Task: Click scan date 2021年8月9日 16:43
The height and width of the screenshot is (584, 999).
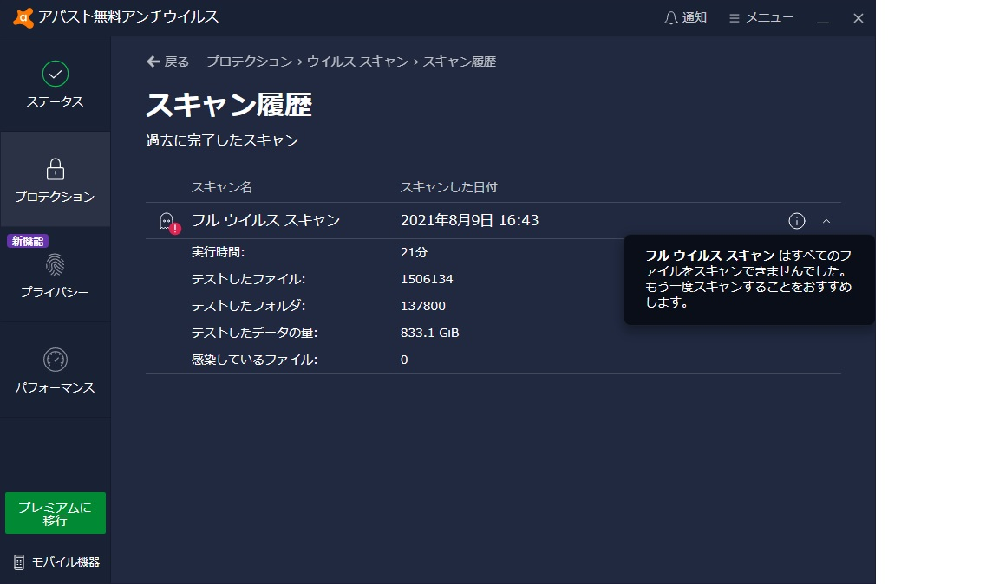Action: (x=470, y=220)
